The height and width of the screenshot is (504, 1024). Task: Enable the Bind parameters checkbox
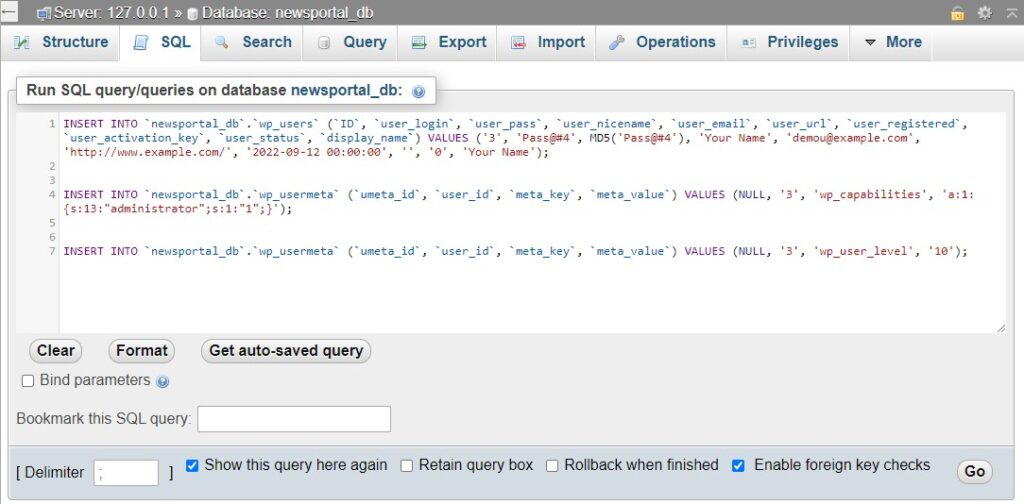[x=28, y=381]
